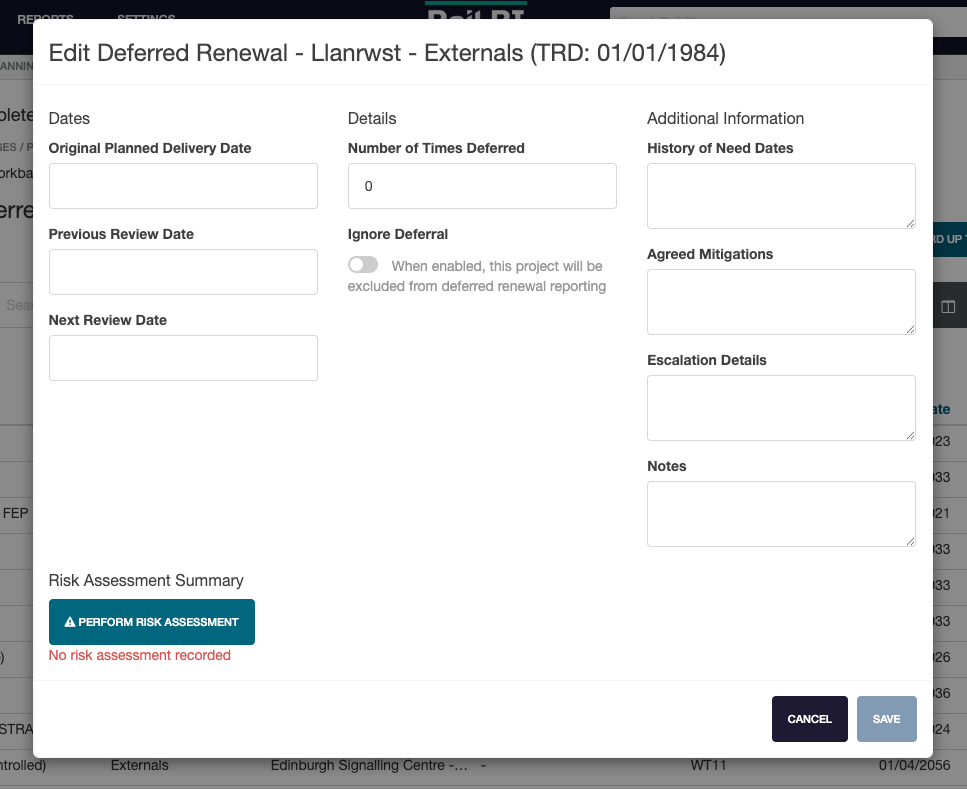Viewport: 967px width, 789px height.
Task: Click the Escalation Details resize corner
Action: coord(909,434)
